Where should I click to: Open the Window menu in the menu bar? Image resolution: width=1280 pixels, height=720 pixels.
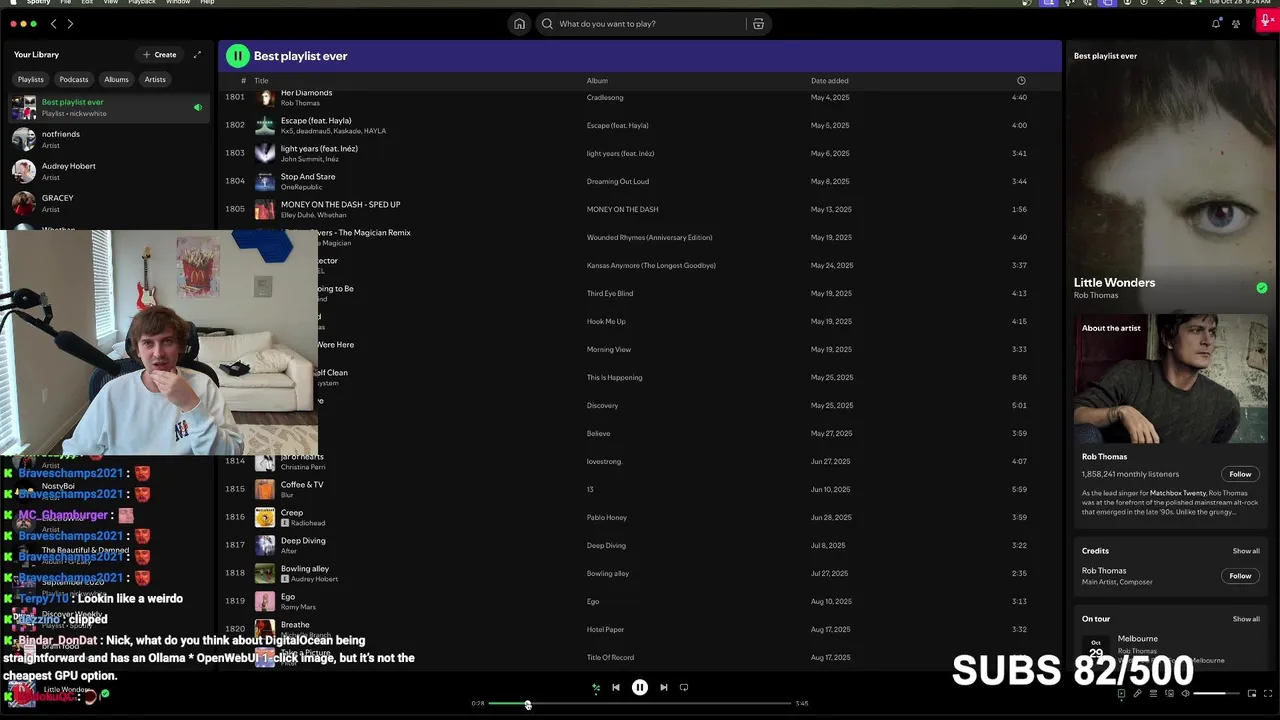pyautogui.click(x=178, y=2)
